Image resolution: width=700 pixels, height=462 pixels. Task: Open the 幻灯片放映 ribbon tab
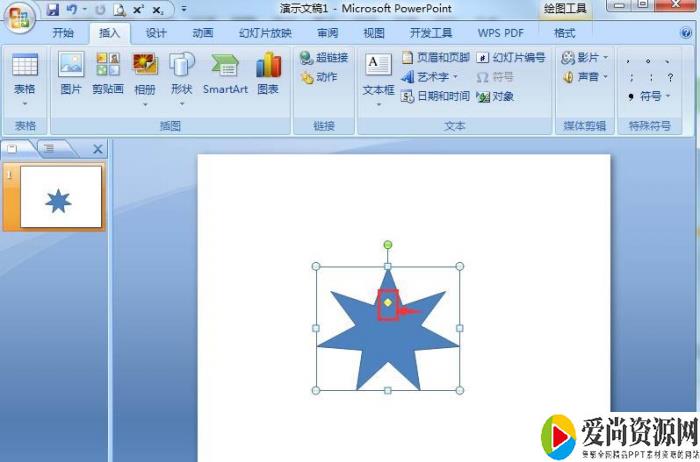tap(265, 32)
